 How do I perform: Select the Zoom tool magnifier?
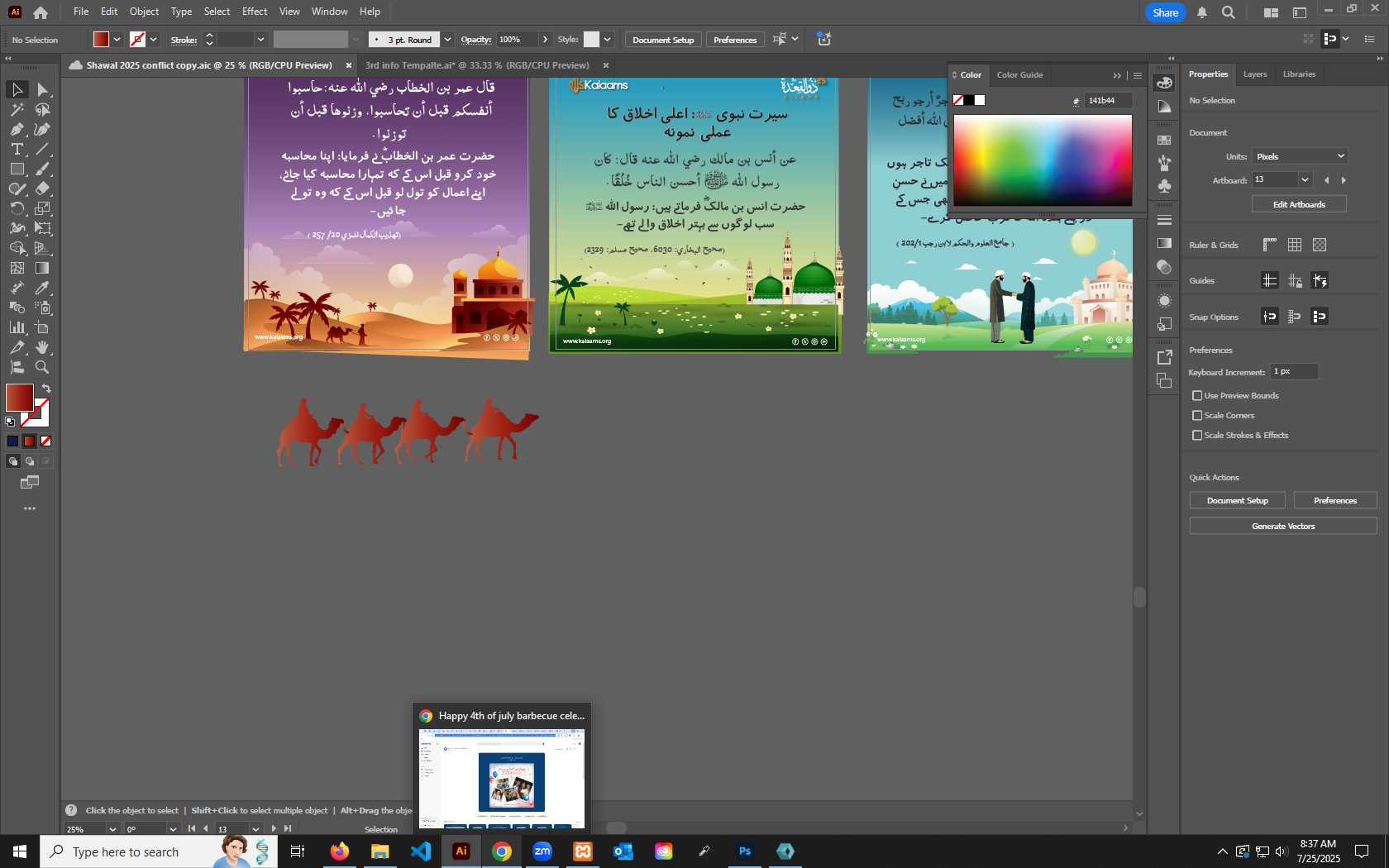[42, 367]
